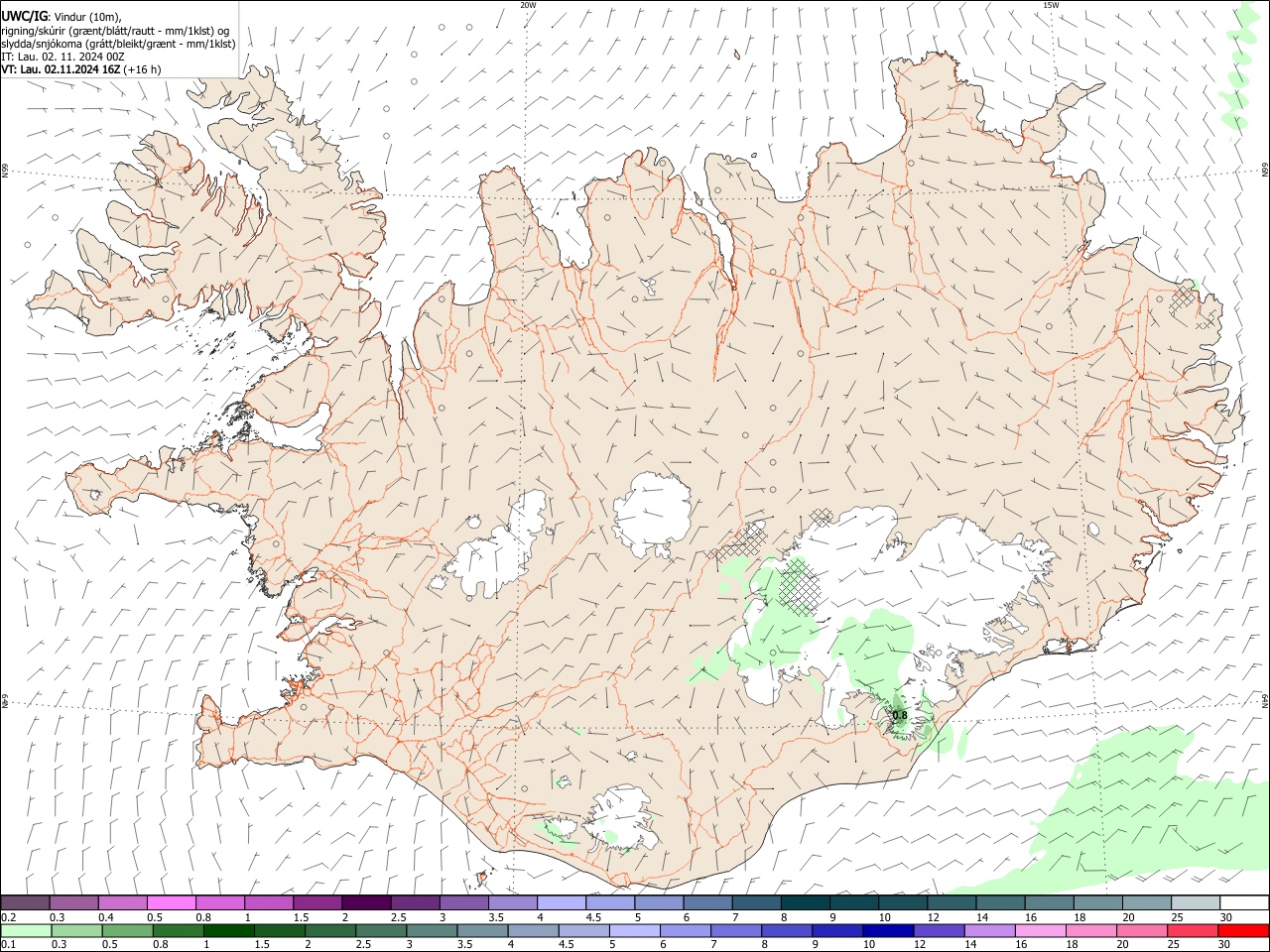Click the 0.8–1 green rain legend swatch

(x=179, y=930)
